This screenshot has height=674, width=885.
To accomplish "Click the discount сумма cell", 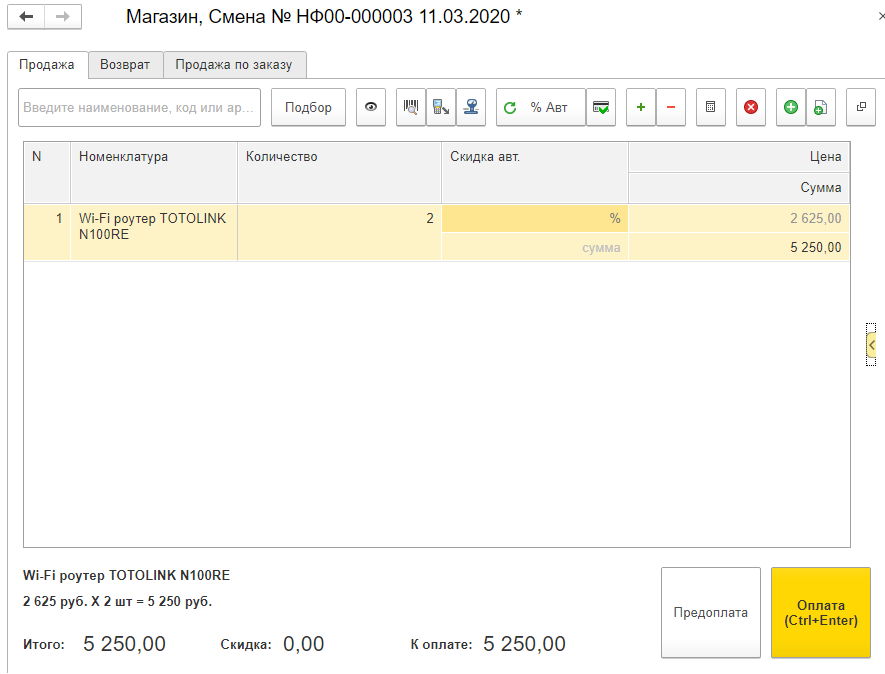I will point(534,247).
